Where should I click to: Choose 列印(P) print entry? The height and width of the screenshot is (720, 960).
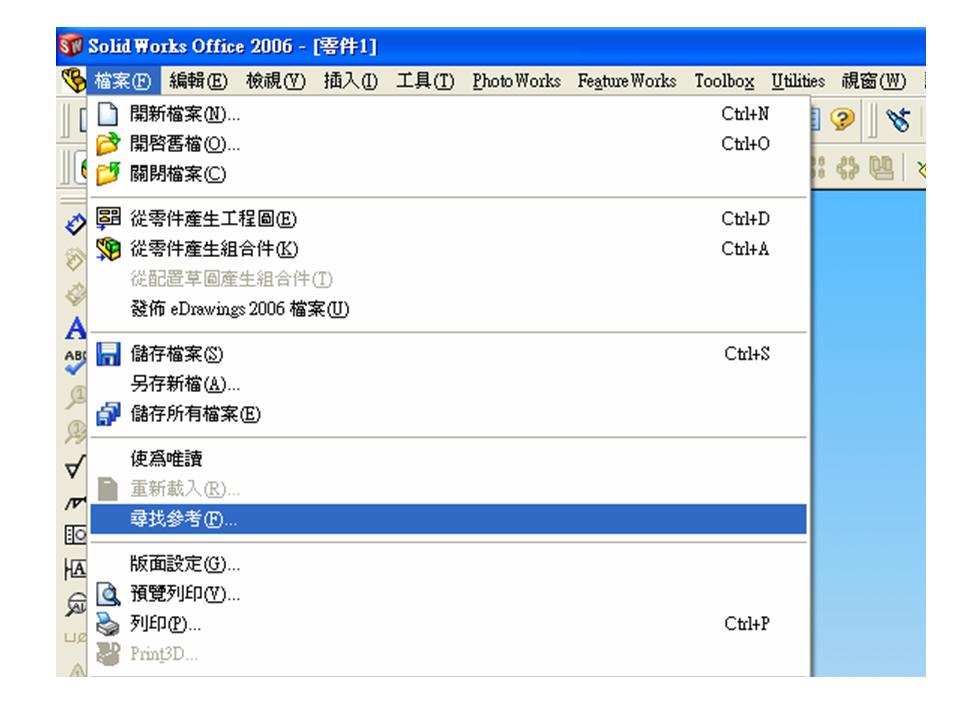coord(448,623)
